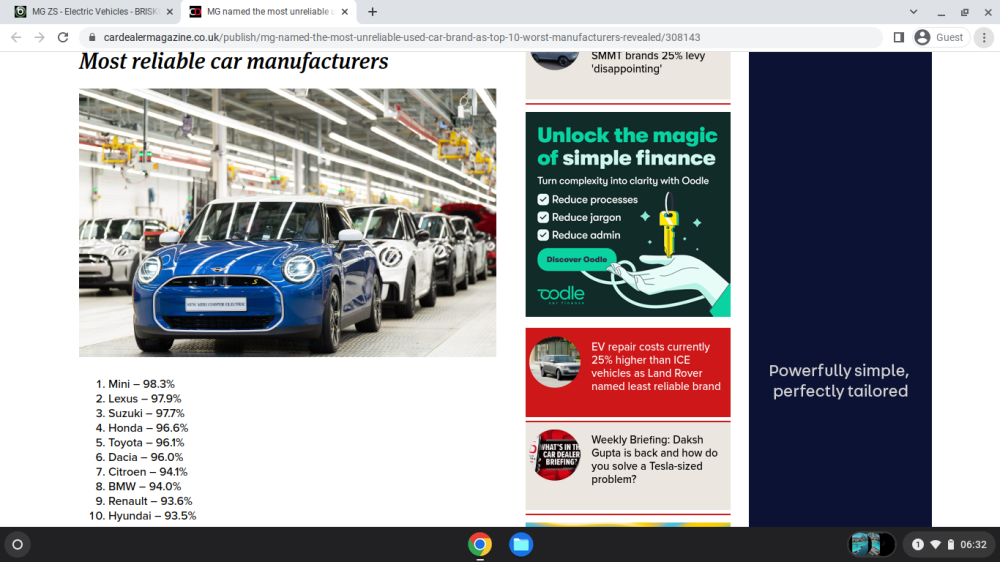Click 'Toyota – 96.1%' list entry
Image resolution: width=1000 pixels, height=562 pixels.
[x=146, y=443]
